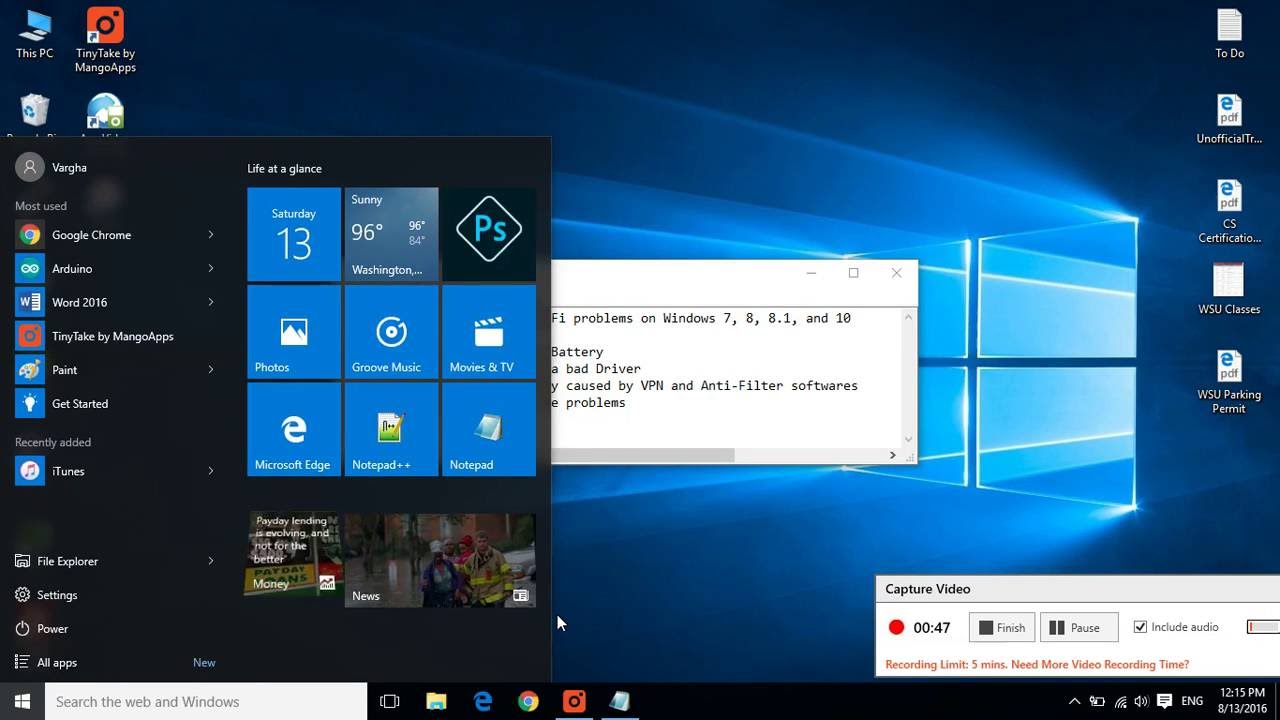Open the Calendar tile showing Saturday 13
This screenshot has height=720, width=1280.
[294, 234]
